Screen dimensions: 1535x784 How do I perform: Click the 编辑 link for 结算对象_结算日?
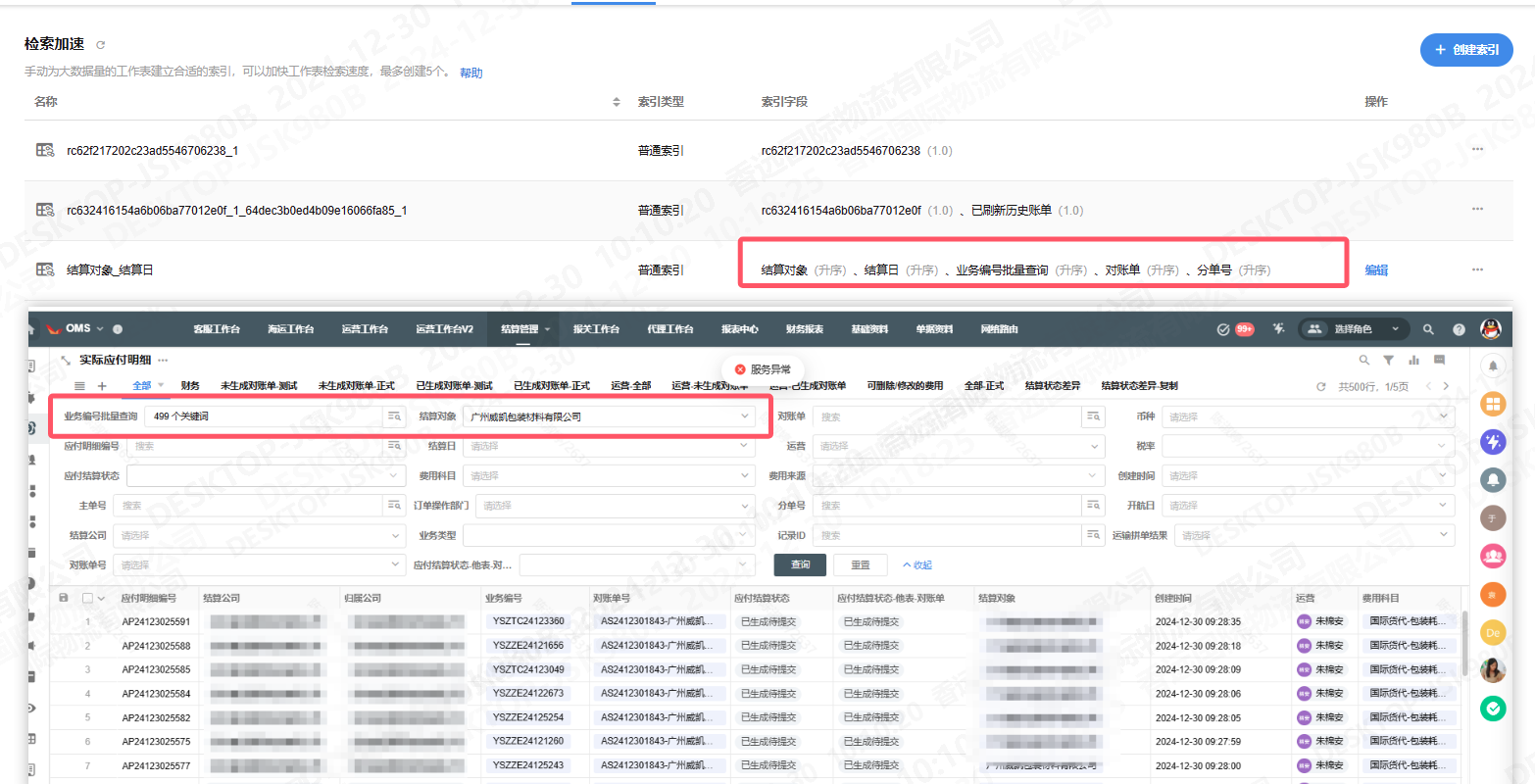1376,270
